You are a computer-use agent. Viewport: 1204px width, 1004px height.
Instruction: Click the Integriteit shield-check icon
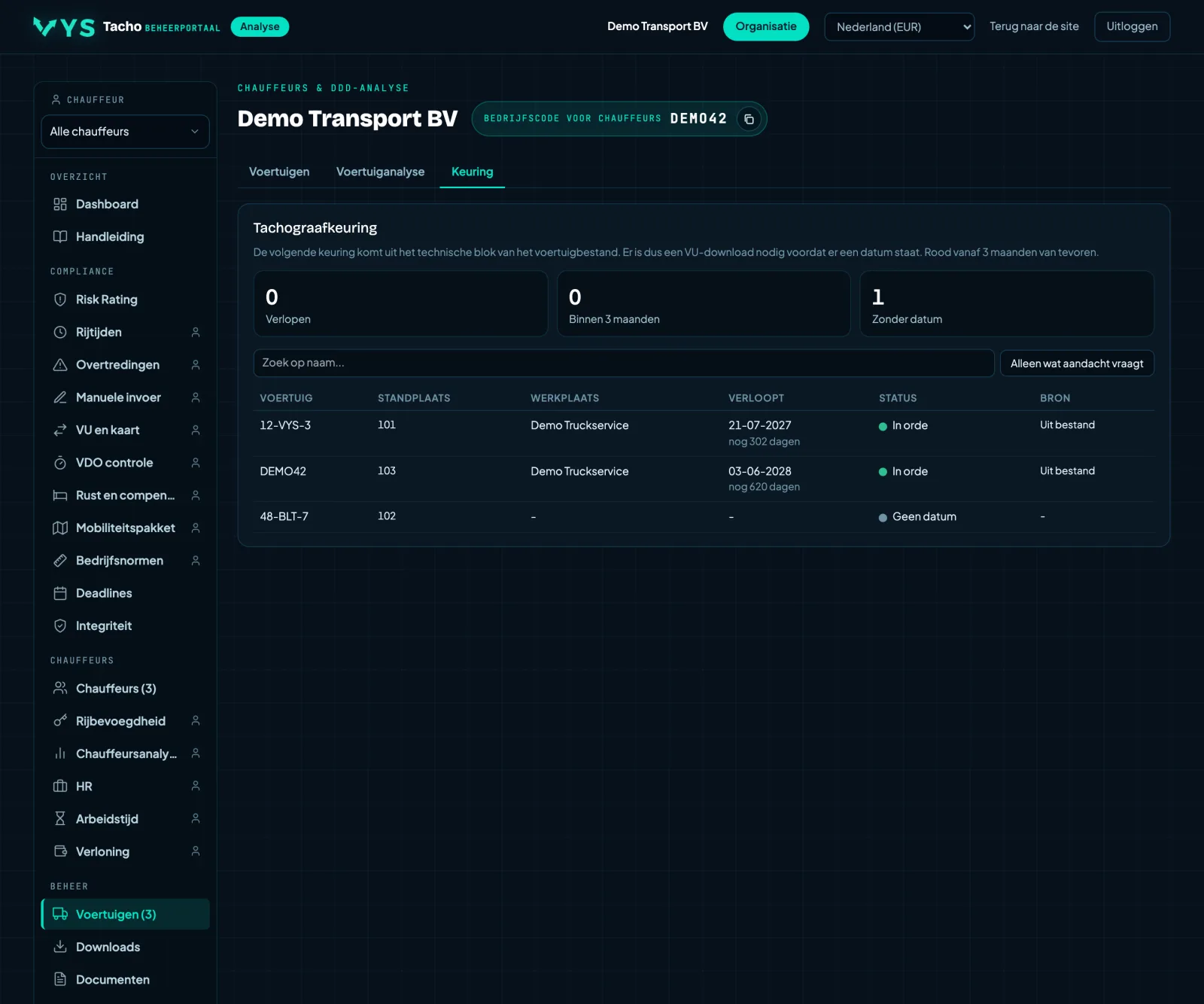click(60, 625)
